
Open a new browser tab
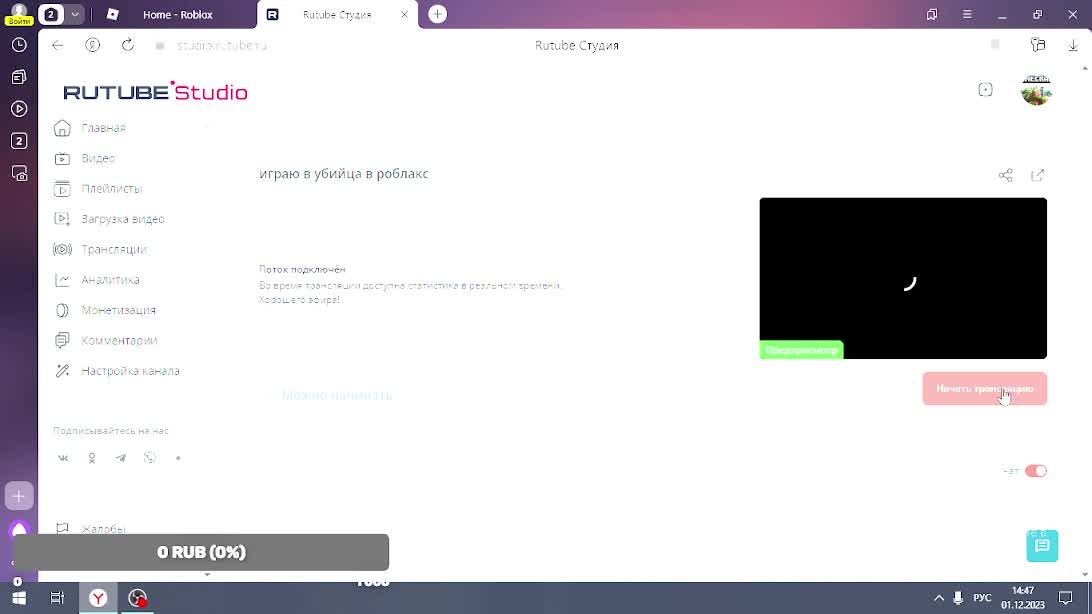pyautogui.click(x=437, y=15)
